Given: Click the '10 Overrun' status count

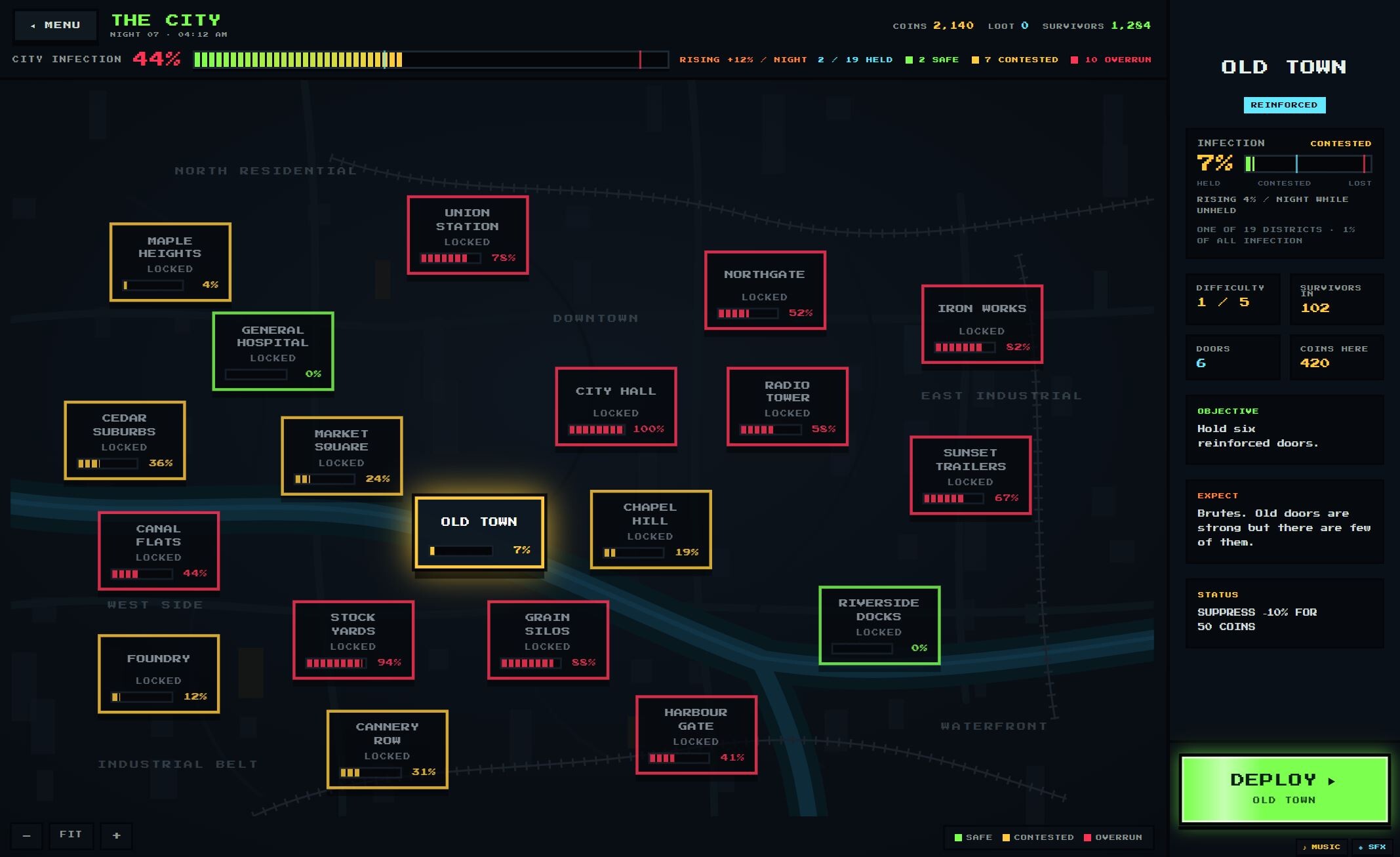Looking at the screenshot, I should point(1111,60).
